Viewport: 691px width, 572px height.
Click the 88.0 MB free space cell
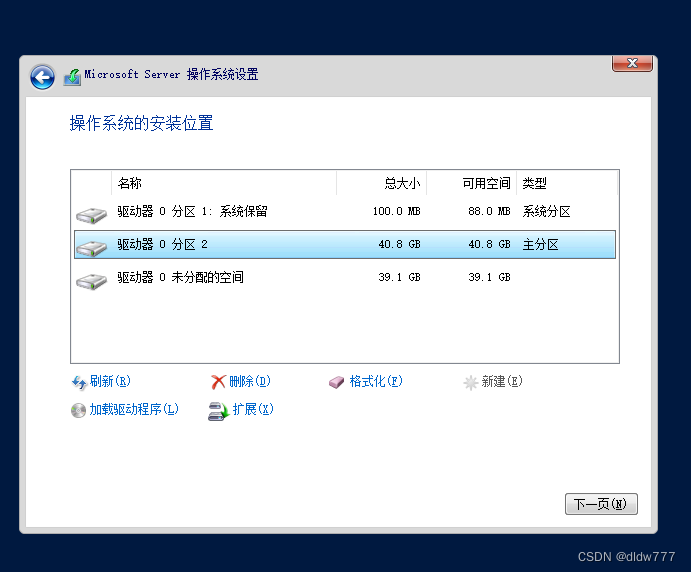pos(489,212)
